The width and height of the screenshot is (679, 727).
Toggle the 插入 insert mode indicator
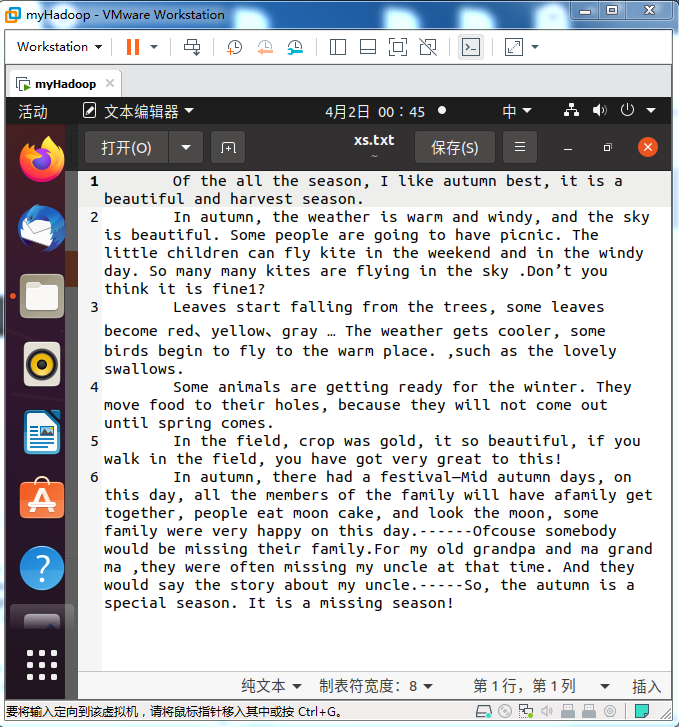646,686
